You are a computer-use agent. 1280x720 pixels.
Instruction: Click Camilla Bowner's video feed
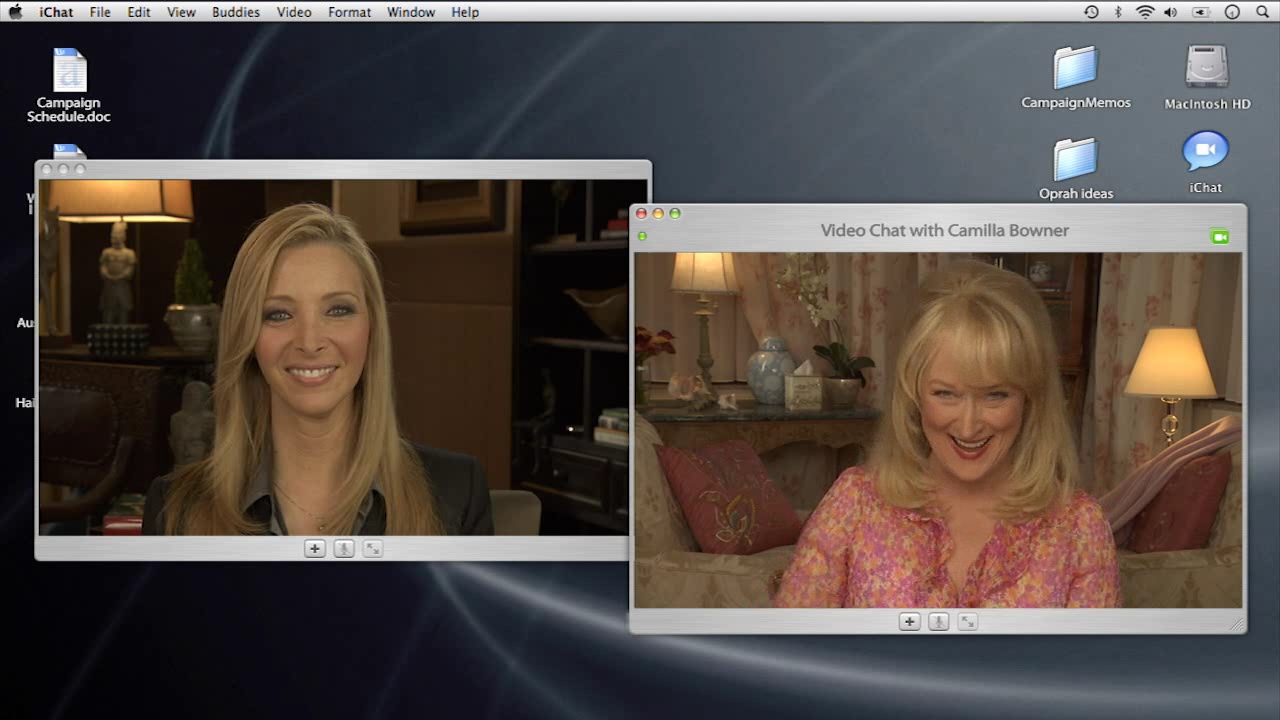tap(938, 430)
